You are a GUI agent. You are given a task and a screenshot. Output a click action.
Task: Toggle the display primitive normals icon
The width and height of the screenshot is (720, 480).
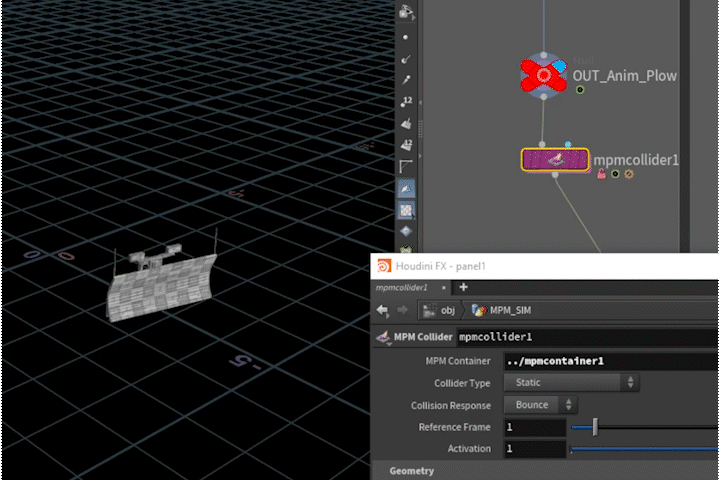click(406, 123)
